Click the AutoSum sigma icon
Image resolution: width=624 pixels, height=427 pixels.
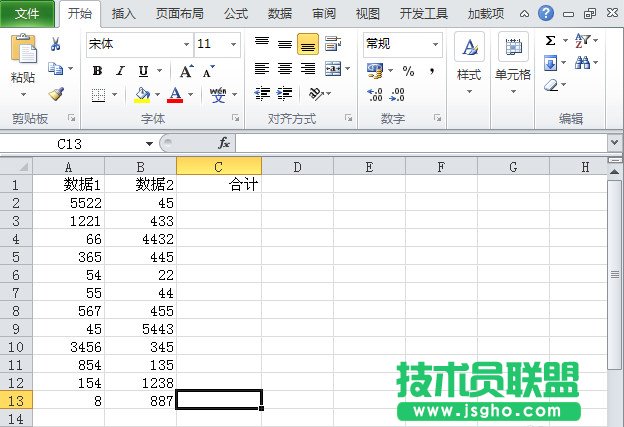point(550,41)
